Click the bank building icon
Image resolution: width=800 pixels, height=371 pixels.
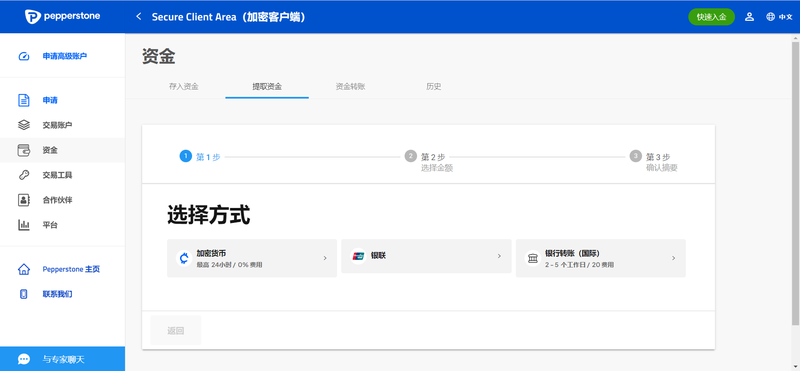coord(533,258)
